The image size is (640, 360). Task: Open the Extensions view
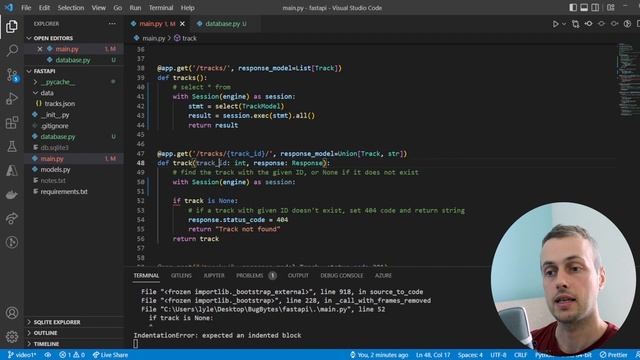pos(12,122)
